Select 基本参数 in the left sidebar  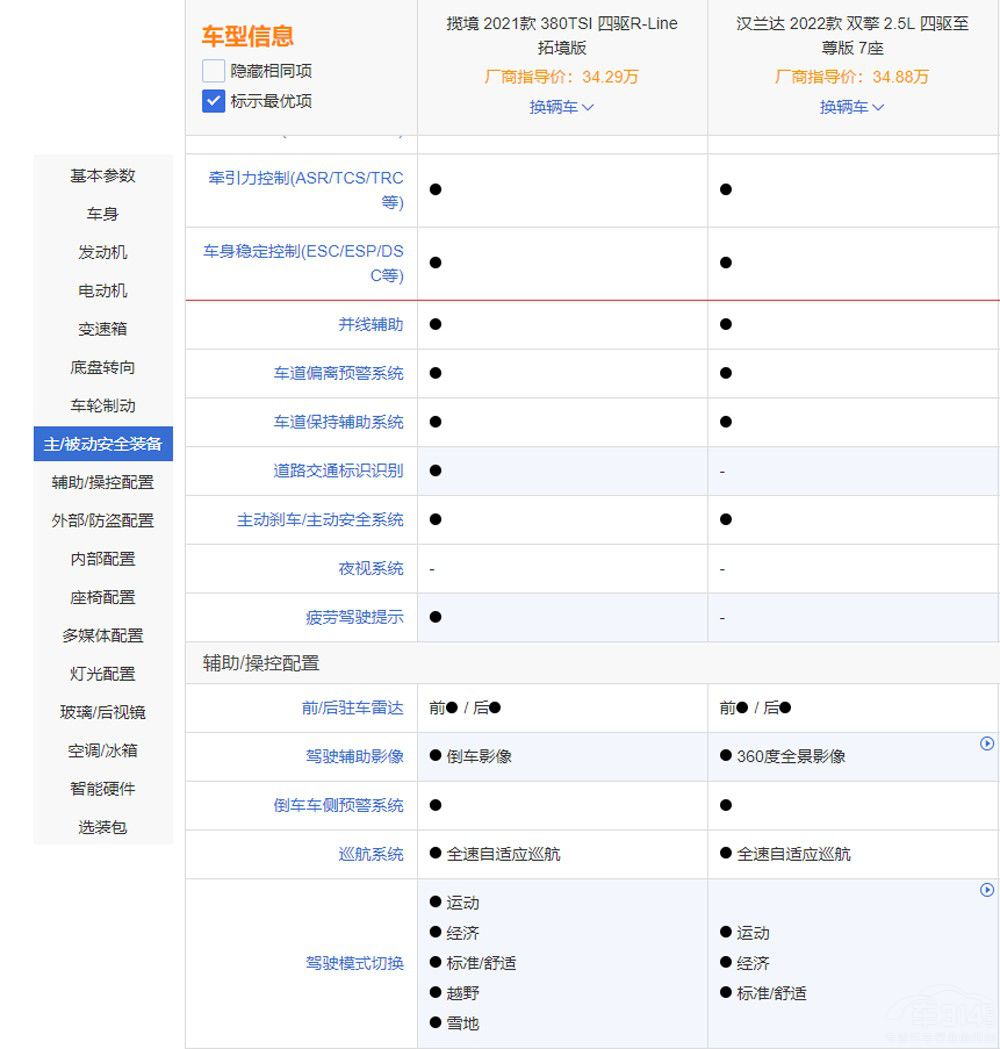click(x=102, y=176)
